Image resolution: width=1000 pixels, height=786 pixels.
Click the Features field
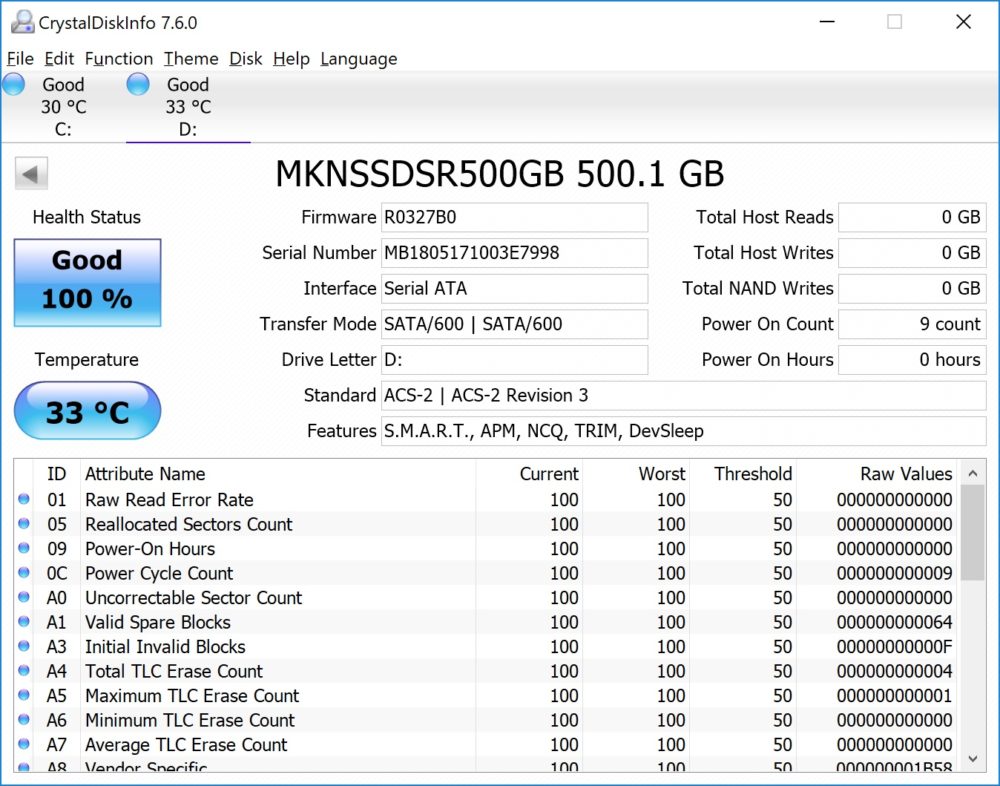[x=684, y=431]
